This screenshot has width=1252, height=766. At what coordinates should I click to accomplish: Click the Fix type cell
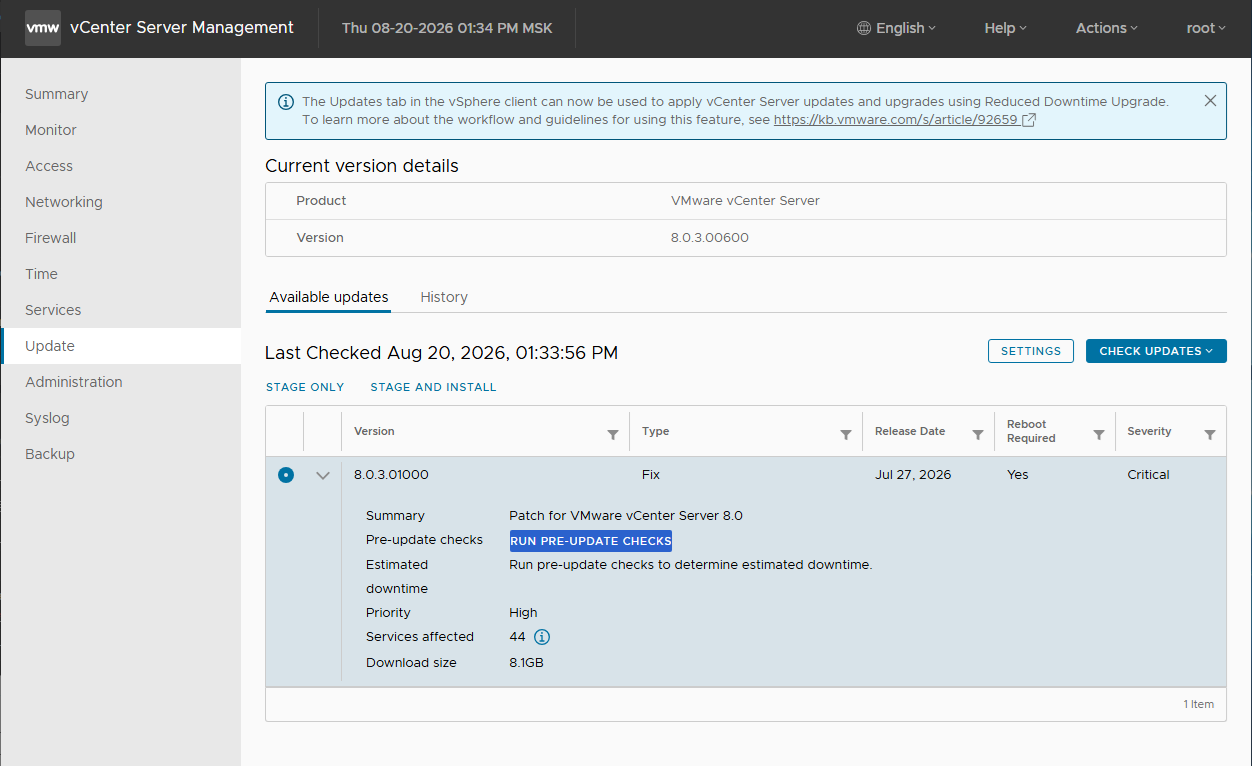[x=651, y=475]
